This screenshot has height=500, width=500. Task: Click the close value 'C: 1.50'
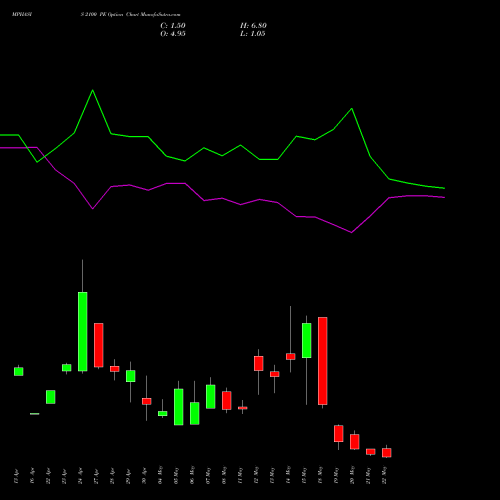click(173, 26)
